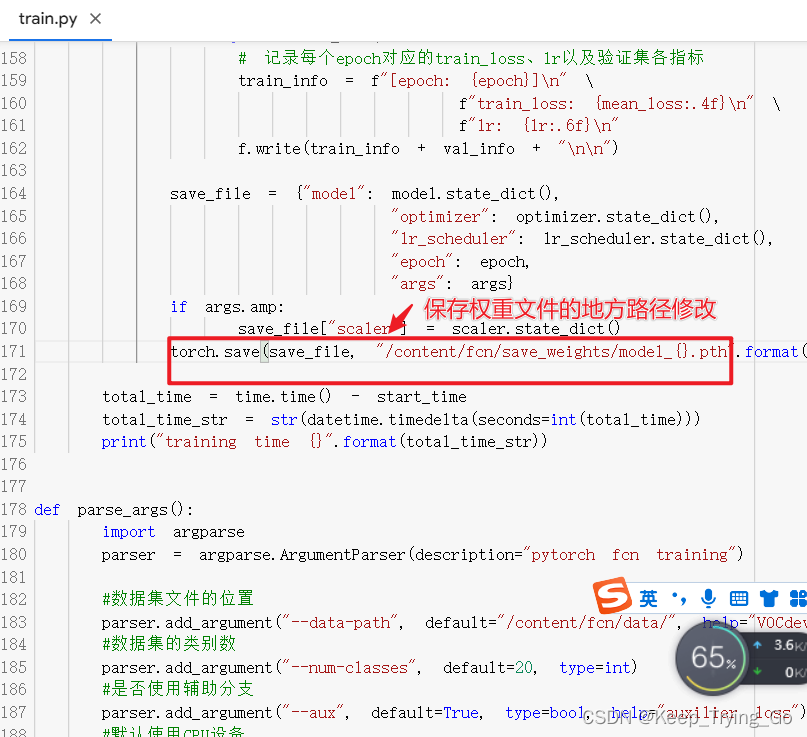Click 'train_info' assignment on line 159
This screenshot has width=807, height=737.
(283, 81)
